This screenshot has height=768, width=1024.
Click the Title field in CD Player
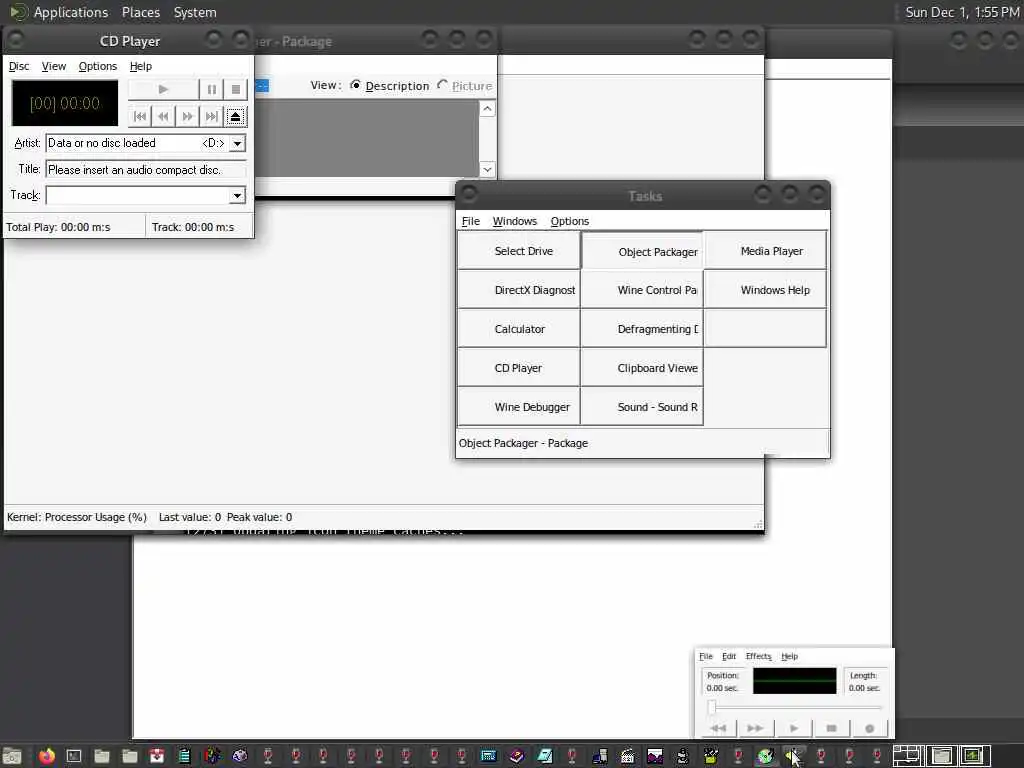(x=146, y=170)
